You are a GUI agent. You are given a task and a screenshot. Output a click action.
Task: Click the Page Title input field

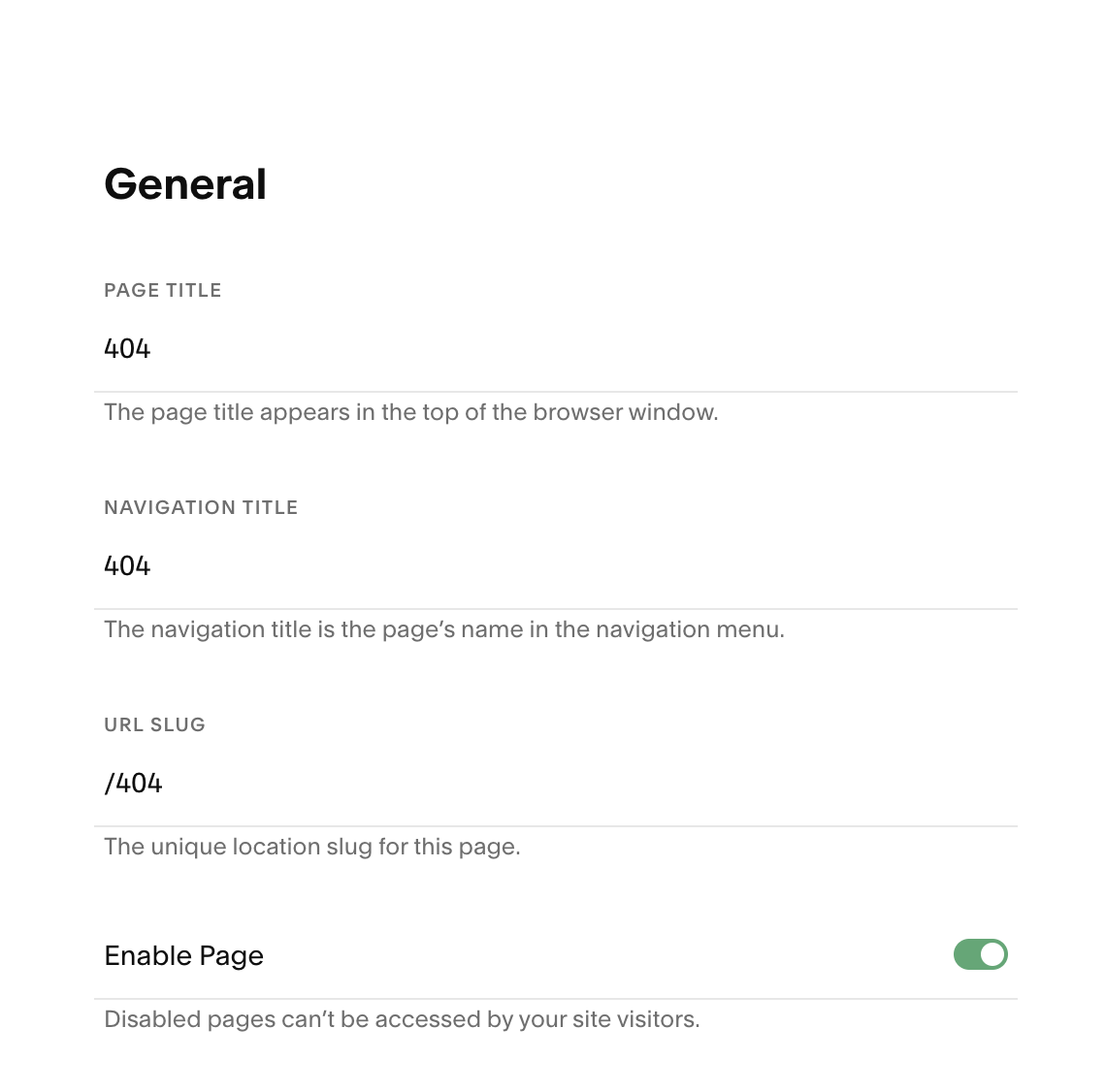click(x=556, y=349)
